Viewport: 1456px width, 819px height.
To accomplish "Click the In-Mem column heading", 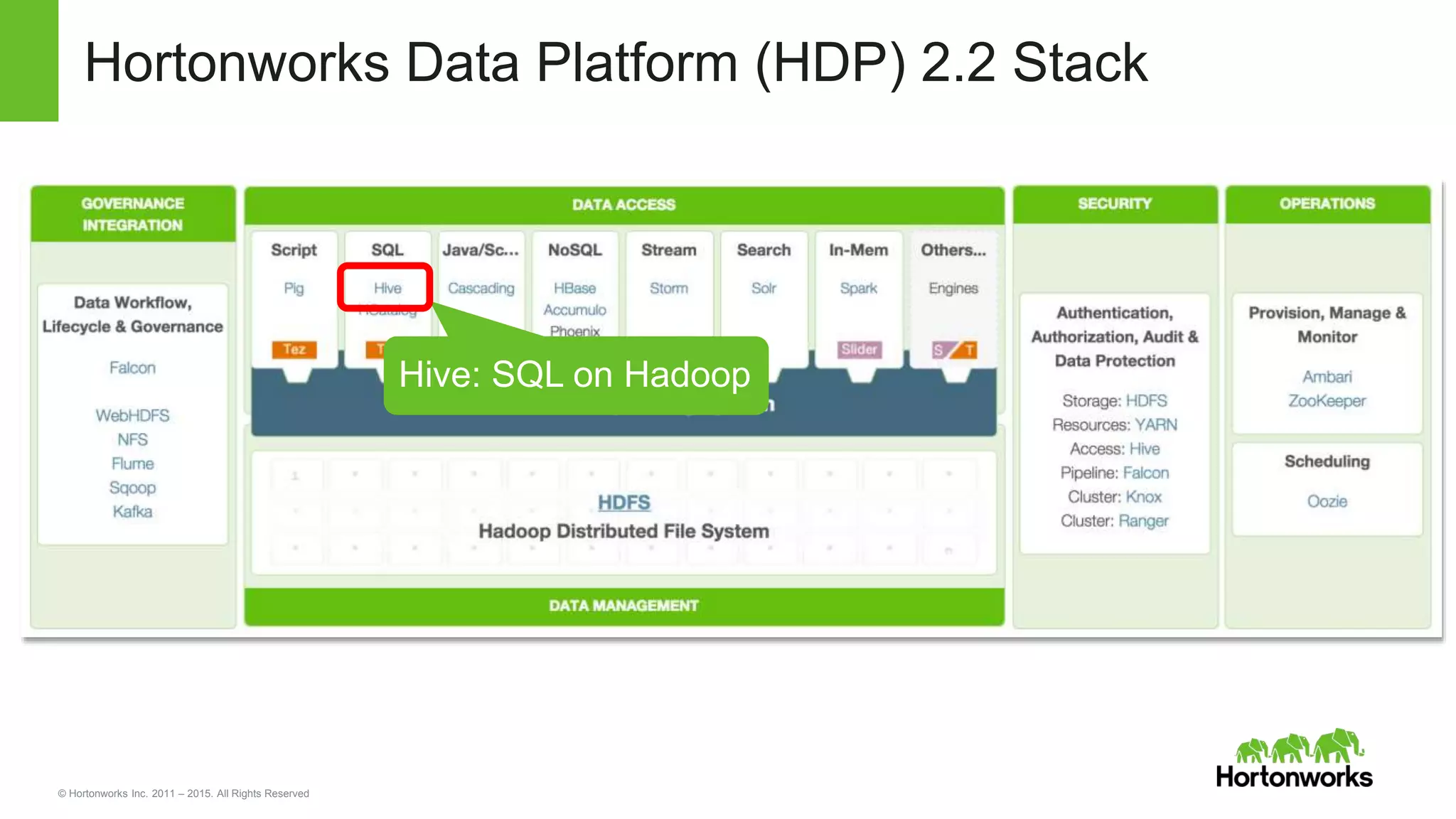I will (x=858, y=250).
